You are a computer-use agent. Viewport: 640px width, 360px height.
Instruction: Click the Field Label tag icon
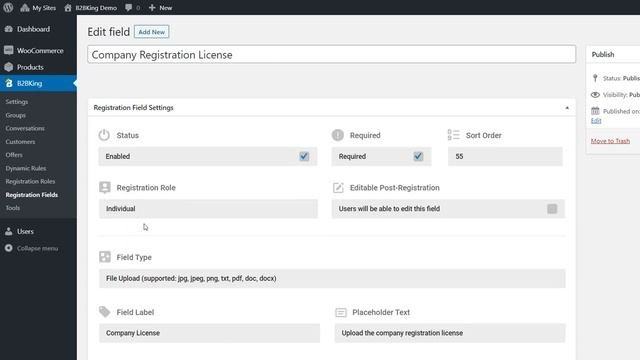click(105, 312)
